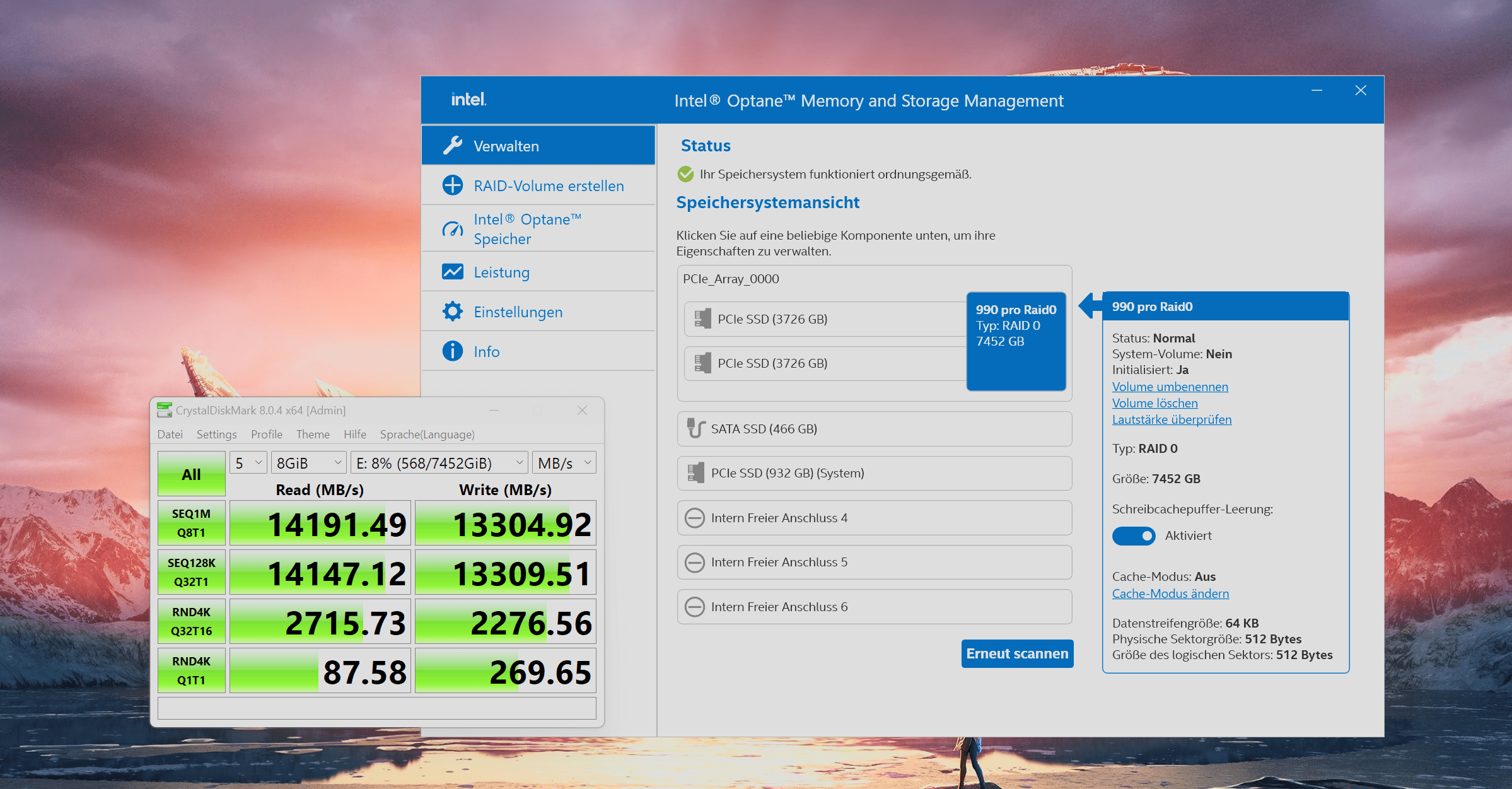This screenshot has height=789, width=1512.
Task: Open the Sprache(Language) menu
Action: (427, 434)
